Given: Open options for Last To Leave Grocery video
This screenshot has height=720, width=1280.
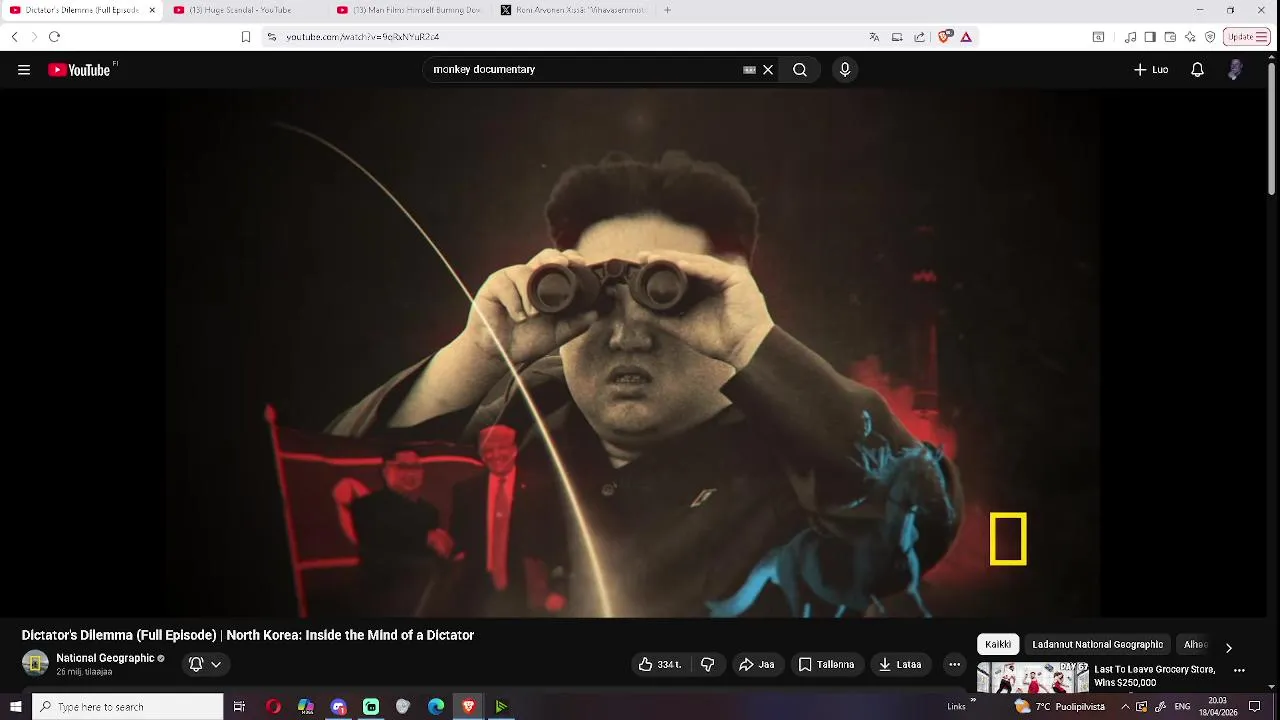Looking at the screenshot, I should [1239, 671].
